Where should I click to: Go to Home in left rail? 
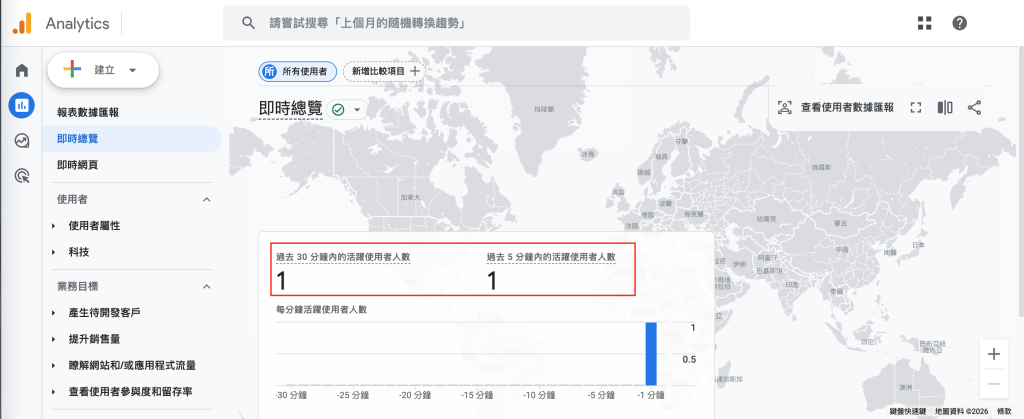(x=22, y=70)
